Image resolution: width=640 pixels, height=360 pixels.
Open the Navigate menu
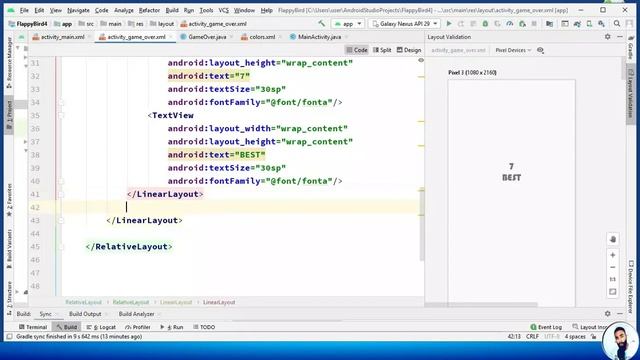pyautogui.click(x=78, y=10)
